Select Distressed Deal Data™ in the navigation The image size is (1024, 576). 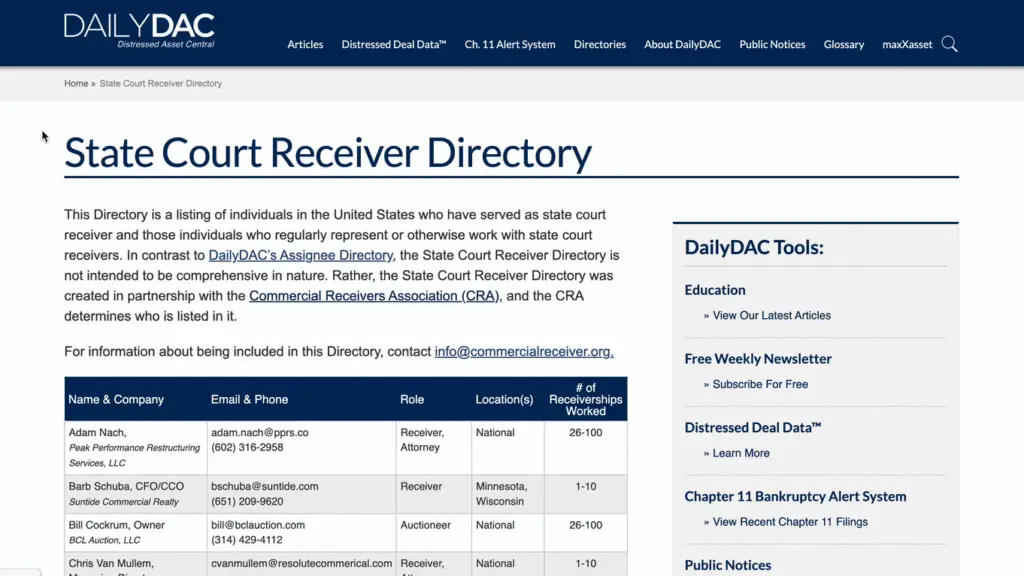[x=393, y=44]
